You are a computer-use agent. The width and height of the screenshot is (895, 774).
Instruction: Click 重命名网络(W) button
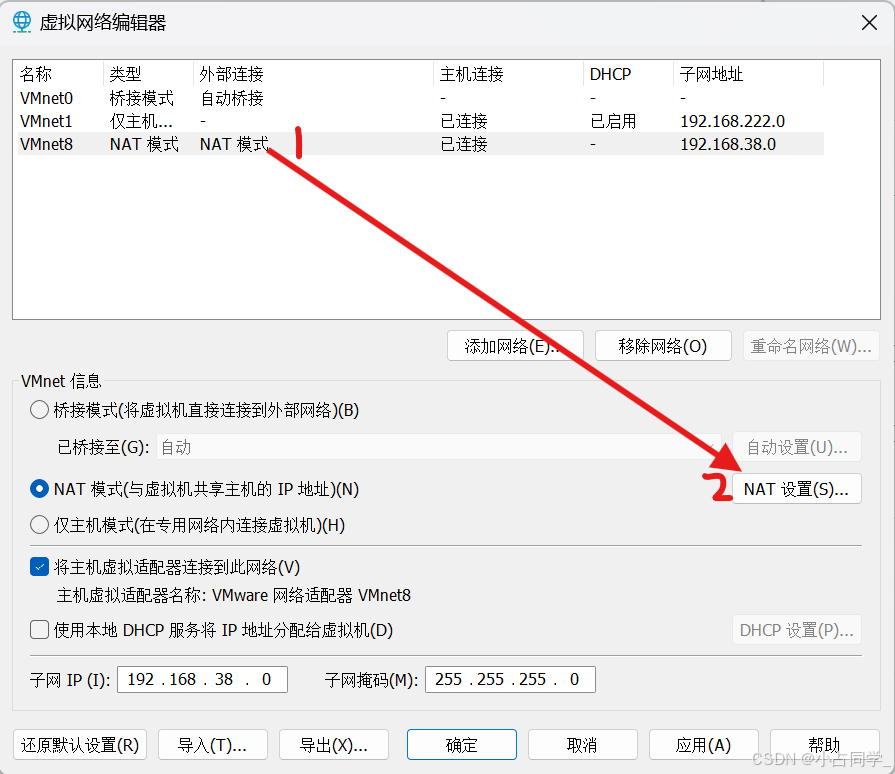[x=811, y=345]
